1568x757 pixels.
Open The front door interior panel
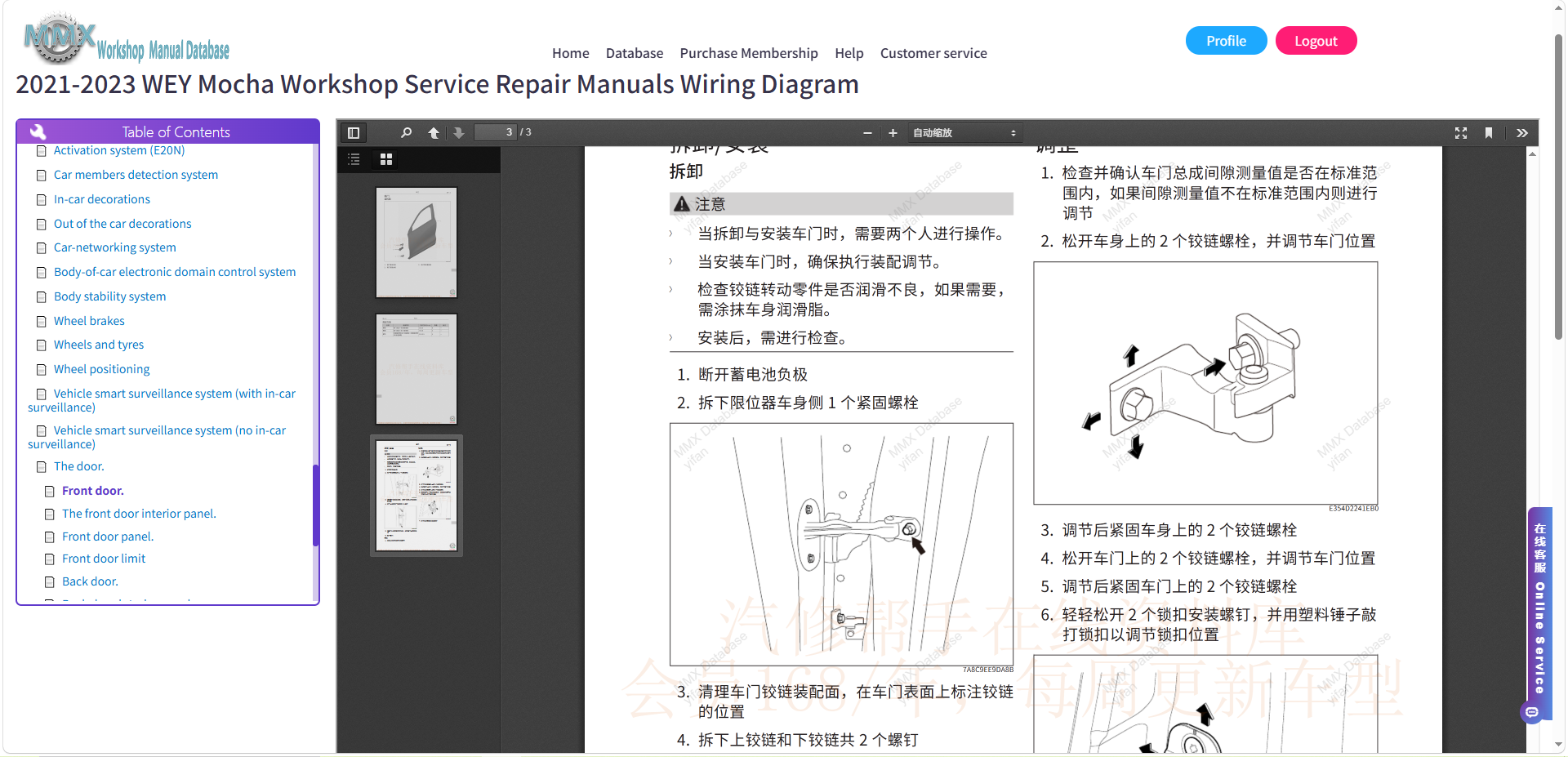(139, 514)
